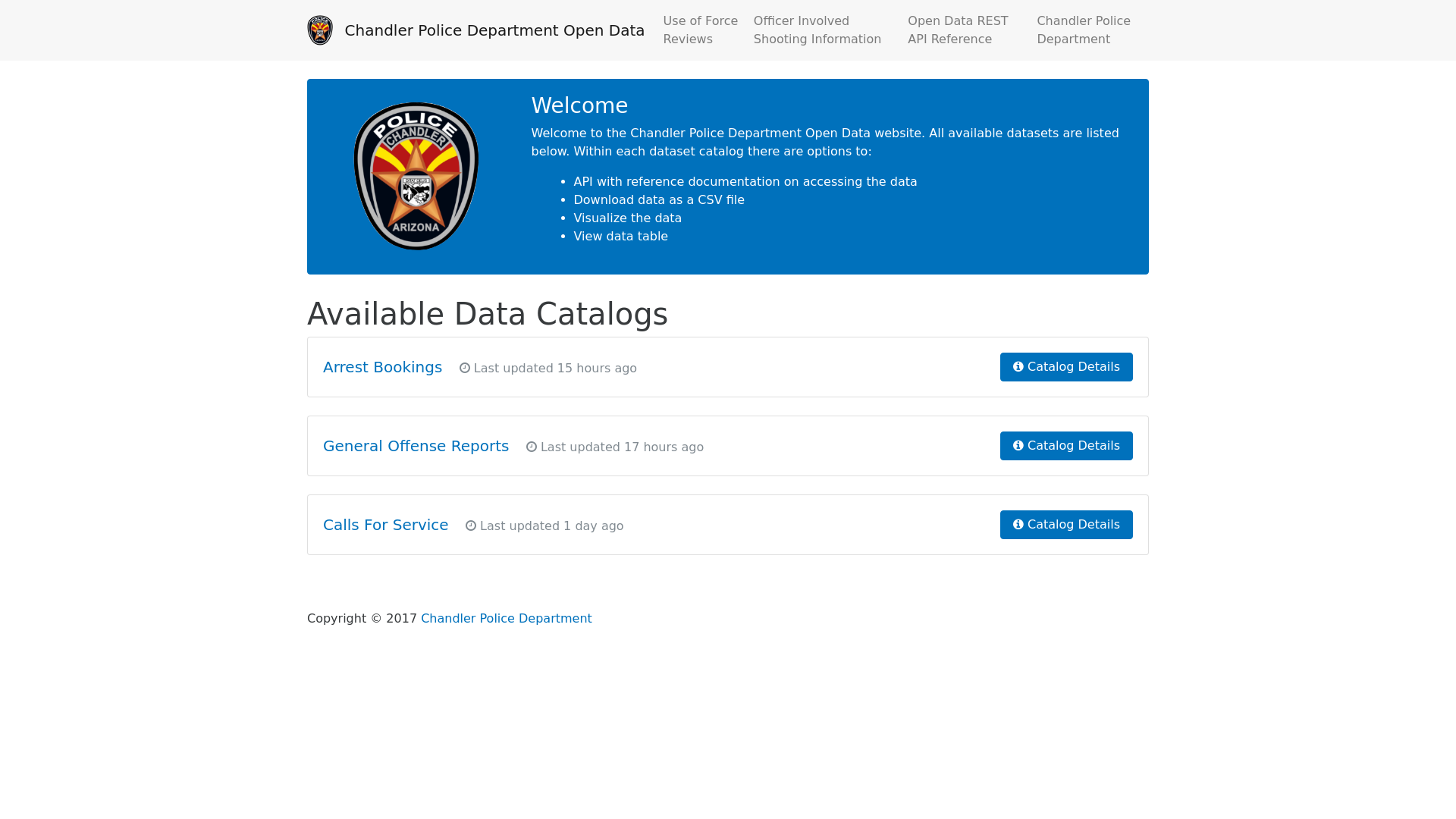Click the clock icon beside Calls For Service update time

tap(471, 526)
